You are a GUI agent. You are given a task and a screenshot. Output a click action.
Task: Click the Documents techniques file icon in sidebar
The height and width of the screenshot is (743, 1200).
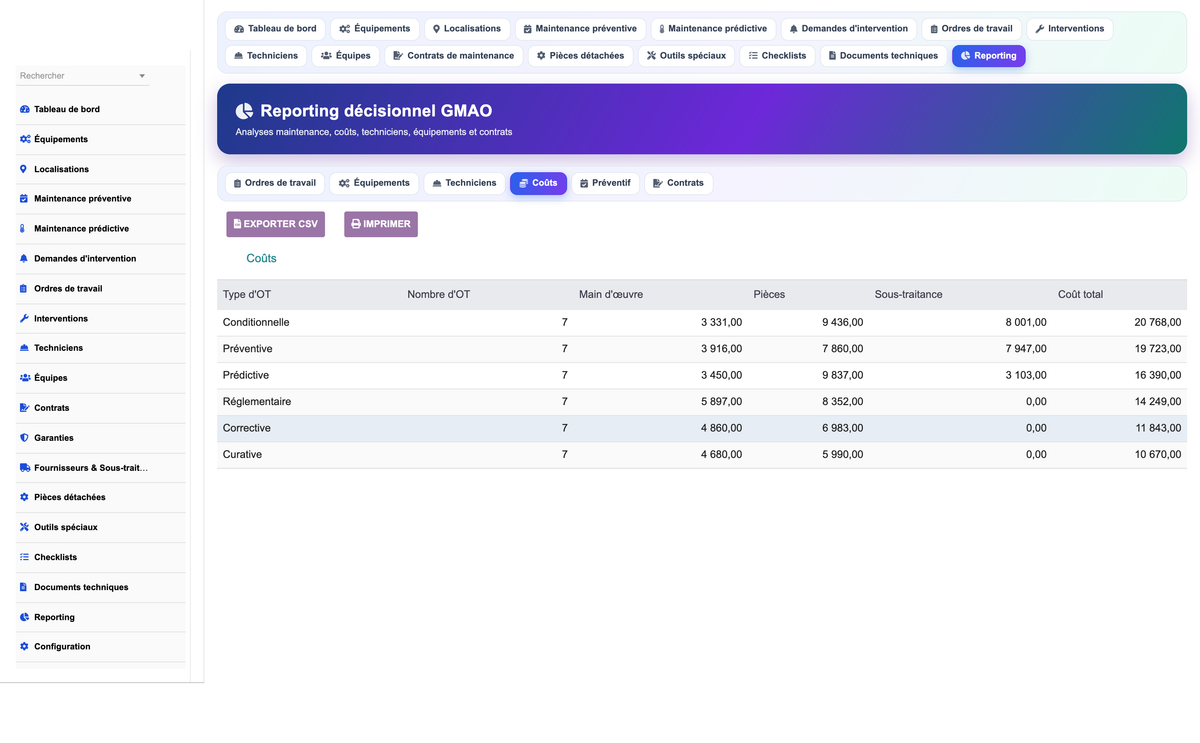[x=24, y=587]
